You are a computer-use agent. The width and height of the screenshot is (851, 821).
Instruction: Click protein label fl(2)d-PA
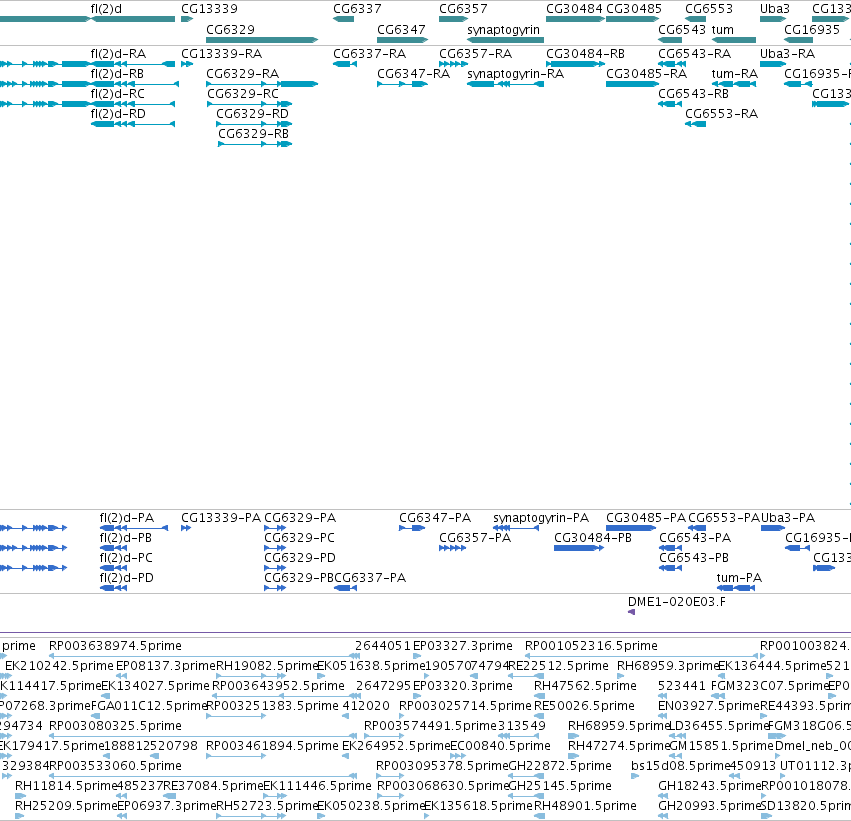coord(127,518)
